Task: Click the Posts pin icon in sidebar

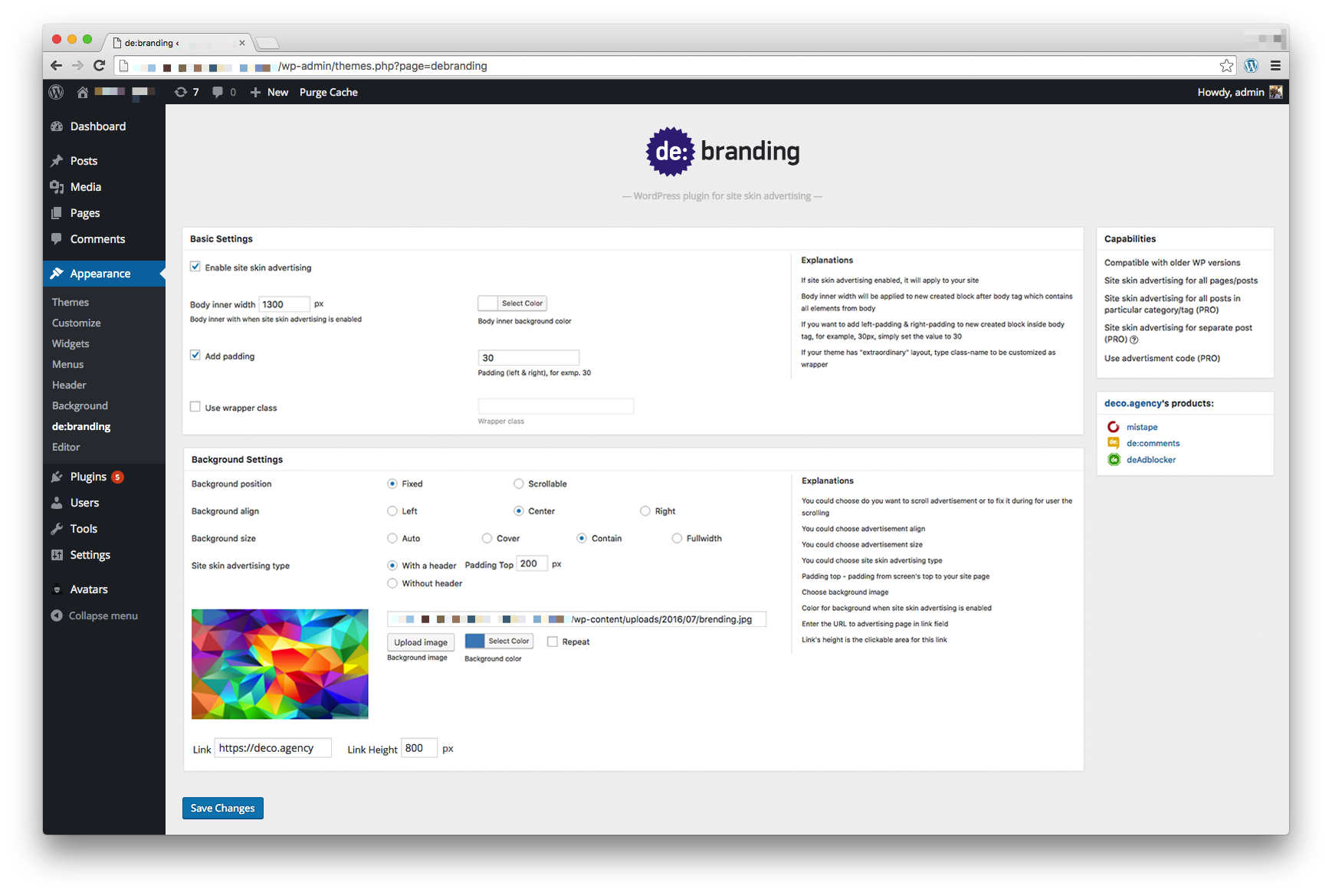Action: (57, 161)
